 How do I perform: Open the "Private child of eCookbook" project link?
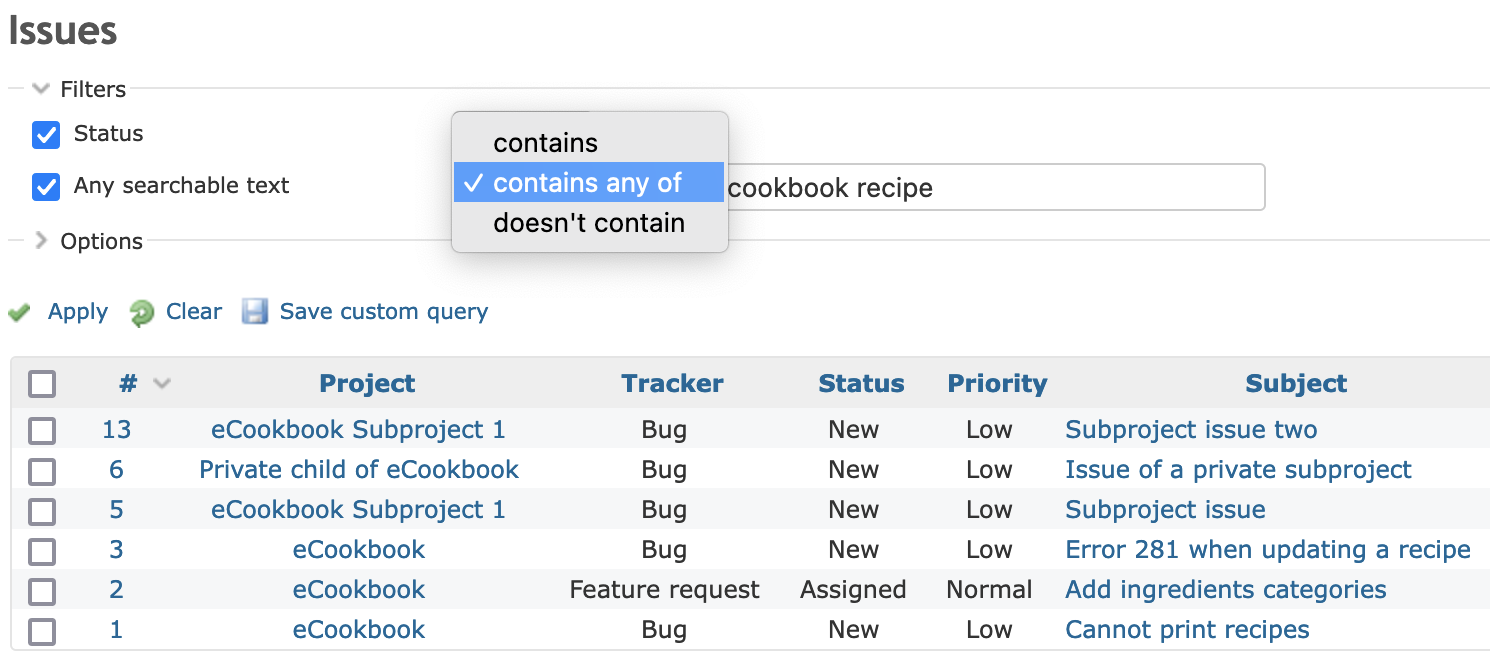(x=359, y=470)
